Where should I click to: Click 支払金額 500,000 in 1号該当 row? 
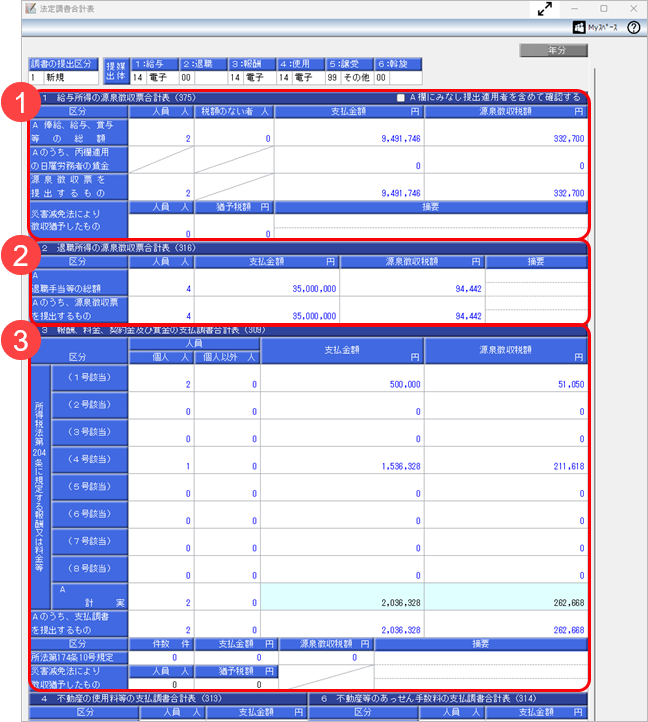click(x=342, y=378)
